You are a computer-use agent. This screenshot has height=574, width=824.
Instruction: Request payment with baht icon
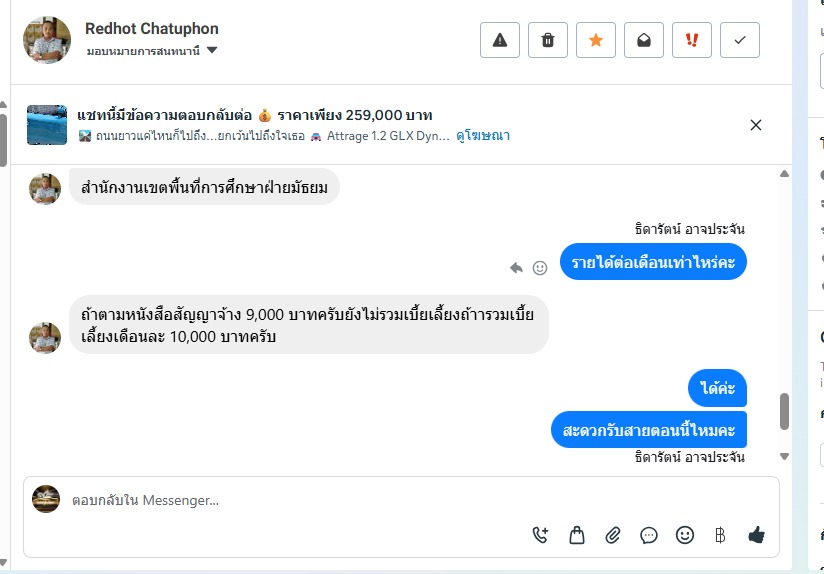point(720,535)
